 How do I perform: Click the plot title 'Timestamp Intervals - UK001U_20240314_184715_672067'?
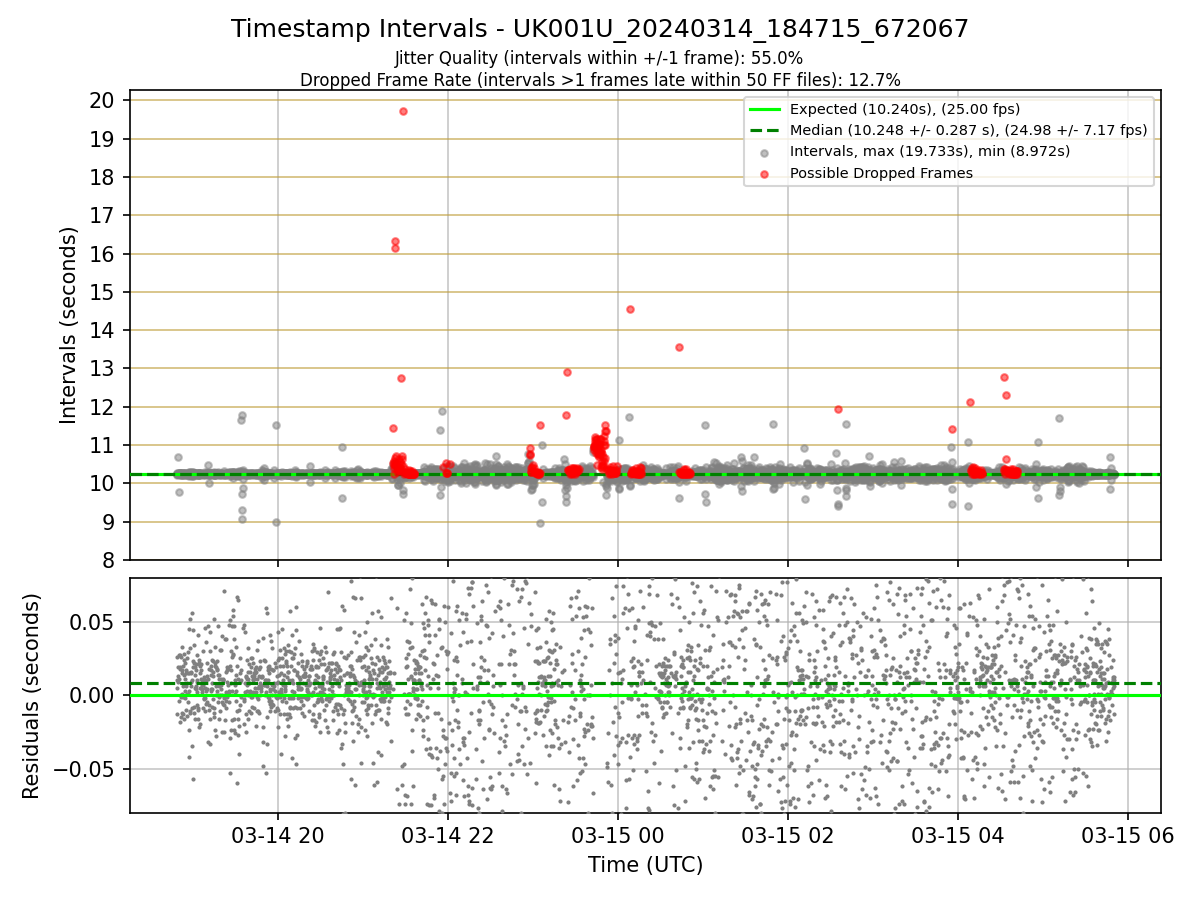tap(600, 29)
